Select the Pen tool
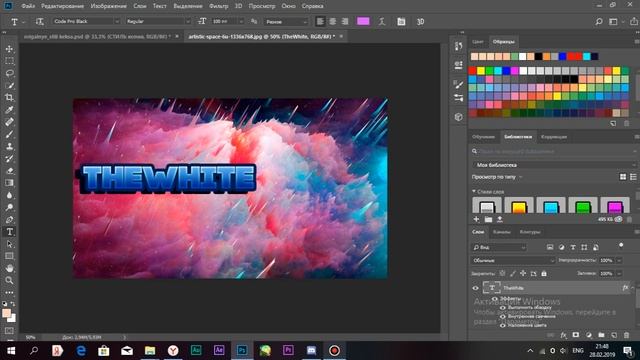640x360 pixels. (x=9, y=220)
